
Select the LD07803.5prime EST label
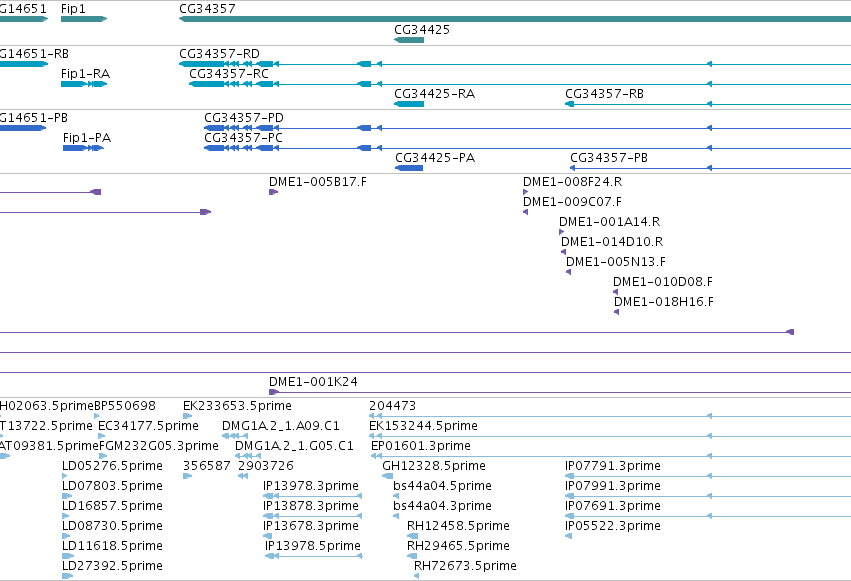click(x=112, y=486)
